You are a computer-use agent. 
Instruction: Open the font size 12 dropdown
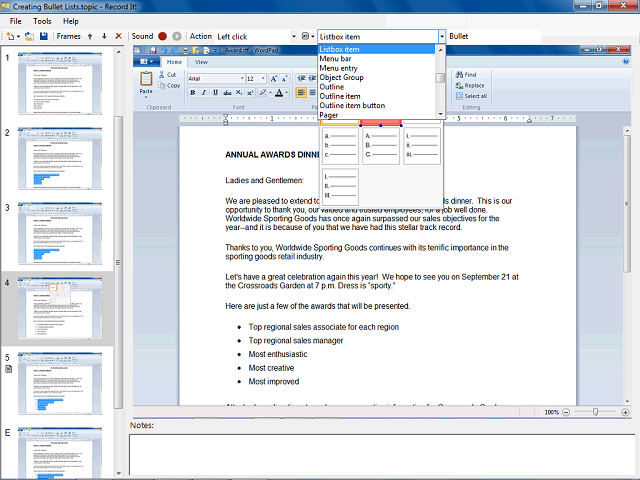(x=263, y=78)
